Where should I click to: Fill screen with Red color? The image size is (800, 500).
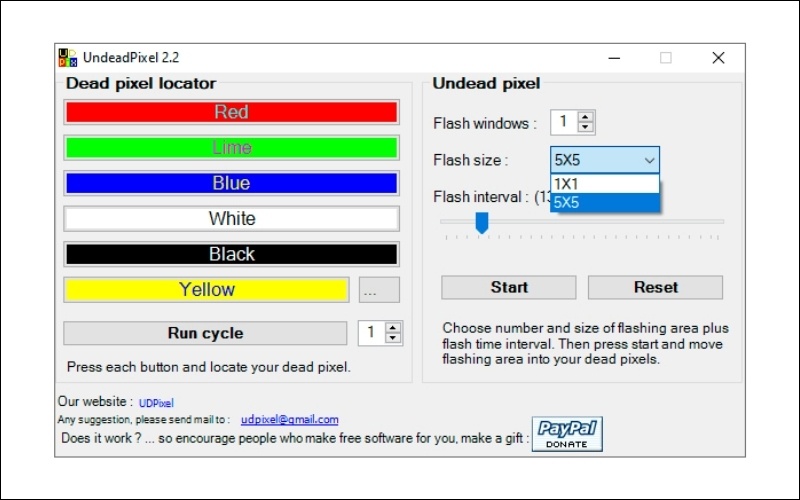(x=231, y=112)
